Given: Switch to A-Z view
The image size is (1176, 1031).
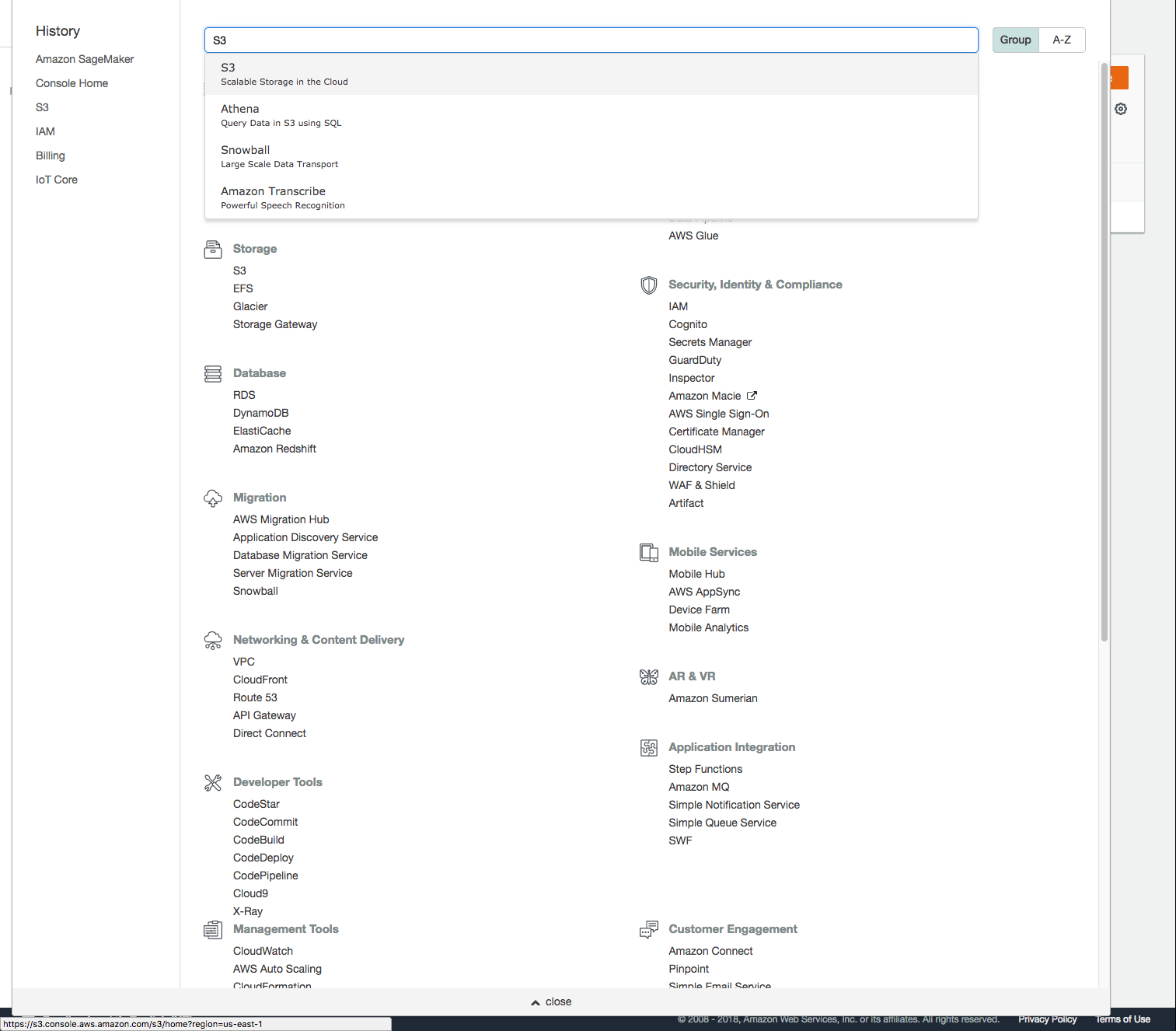Looking at the screenshot, I should [1062, 40].
